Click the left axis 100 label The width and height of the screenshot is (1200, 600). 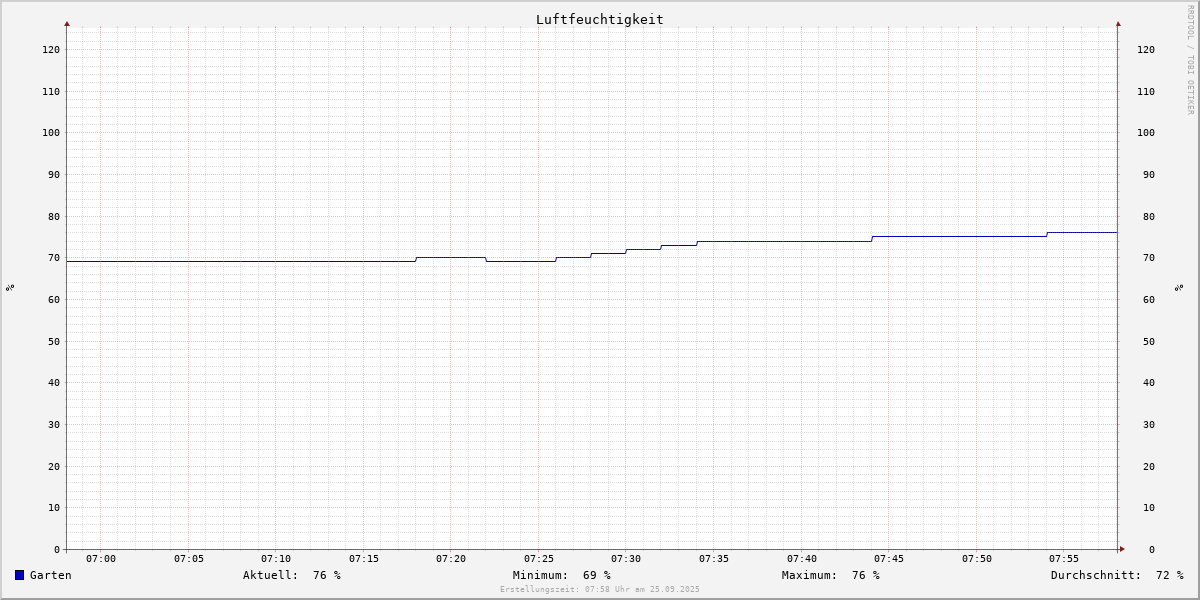[x=51, y=132]
